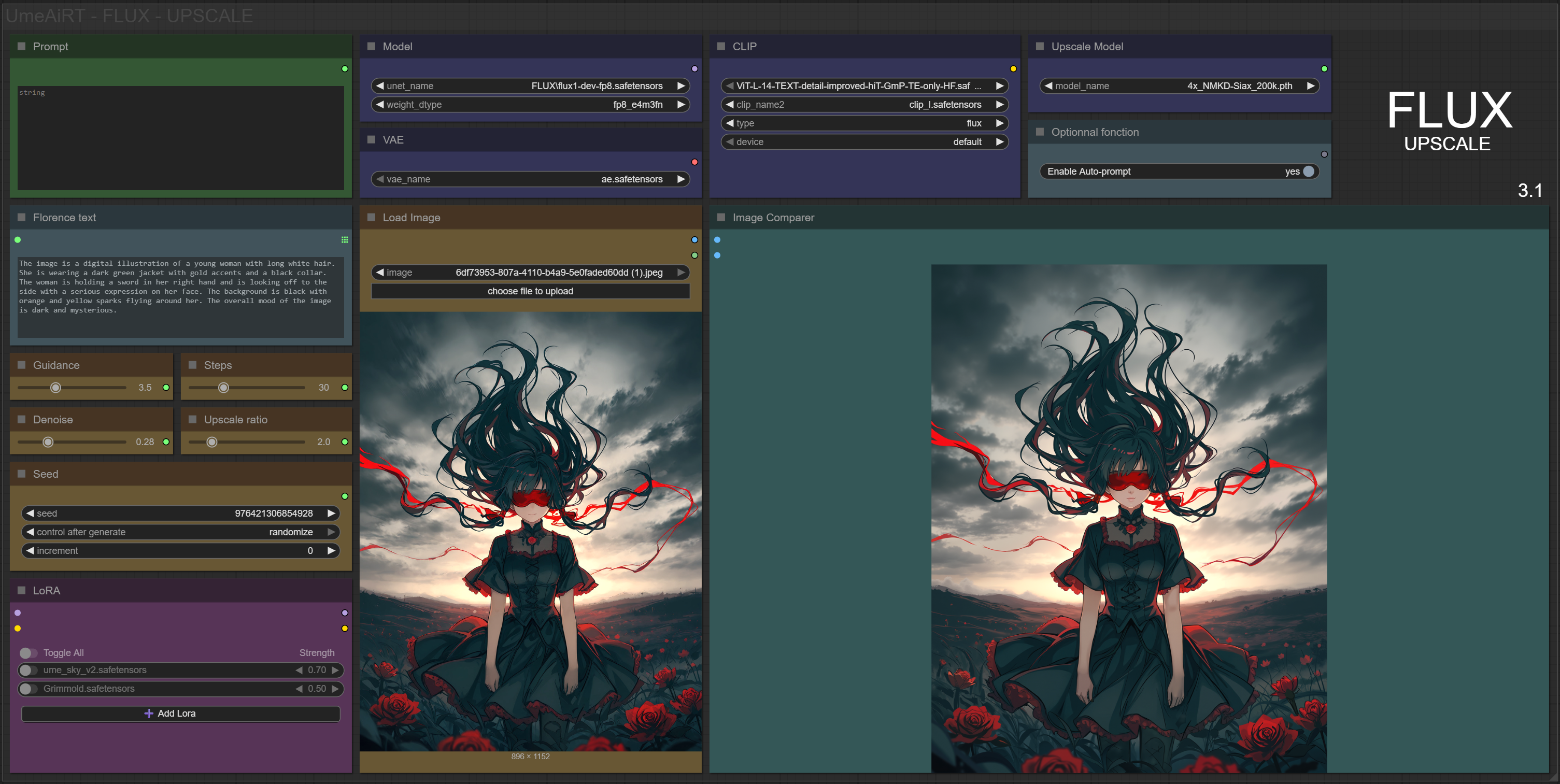1560x784 pixels.
Task: Click the Image Comparer node collapse square
Action: tap(720, 217)
